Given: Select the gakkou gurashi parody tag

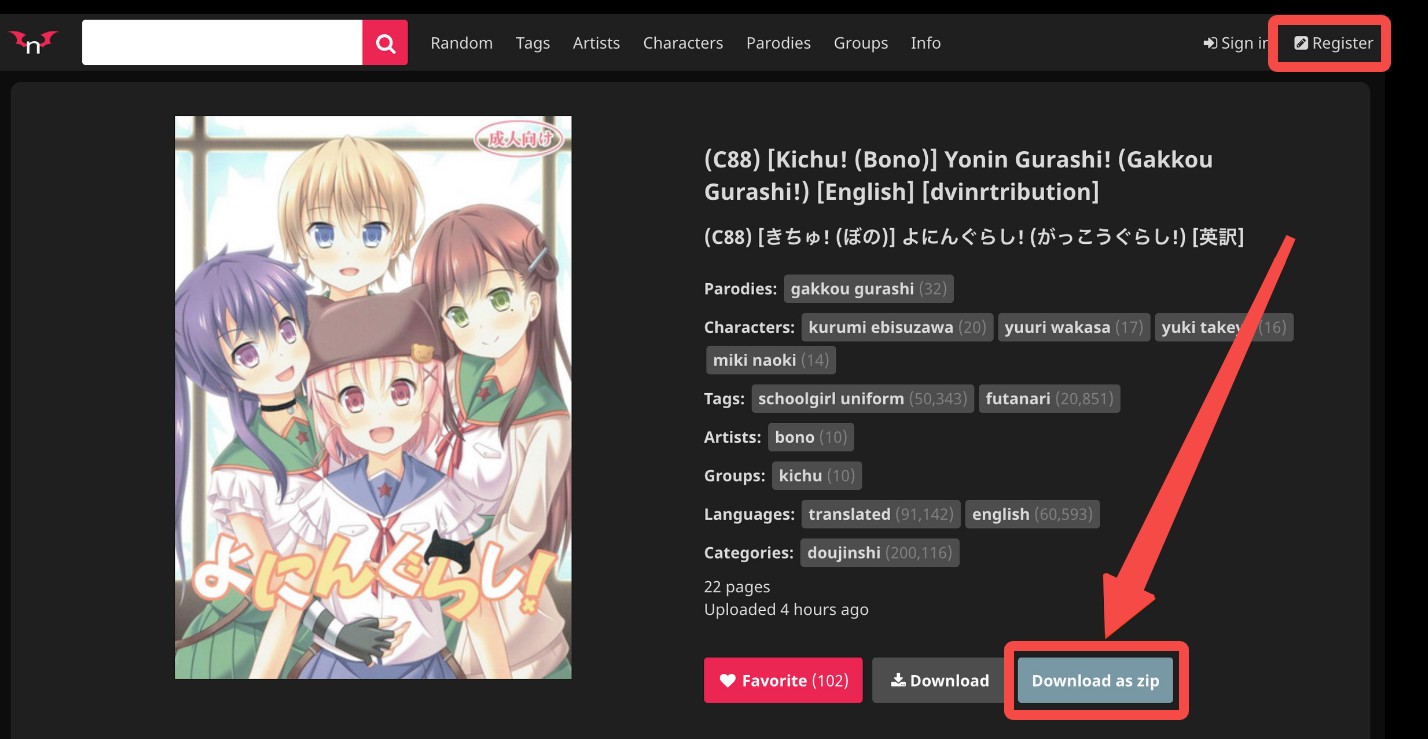Looking at the screenshot, I should [x=868, y=289].
